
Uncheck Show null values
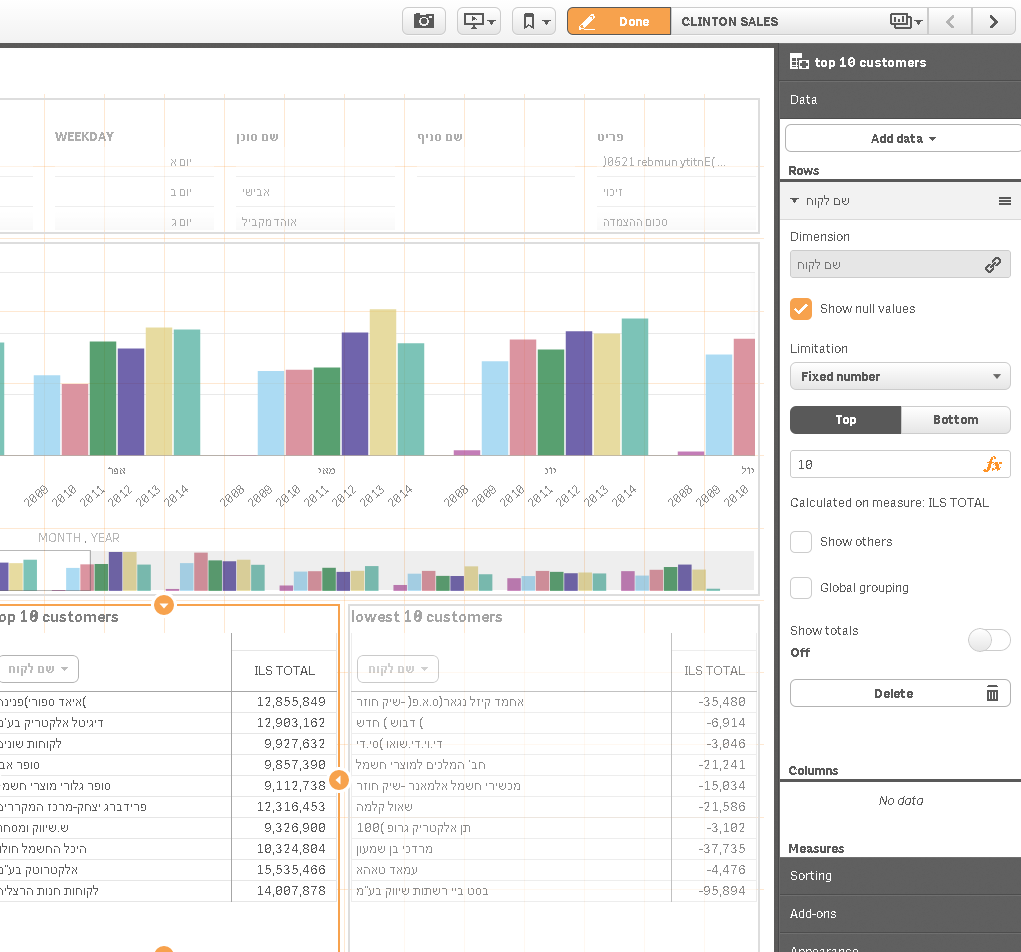(x=801, y=309)
